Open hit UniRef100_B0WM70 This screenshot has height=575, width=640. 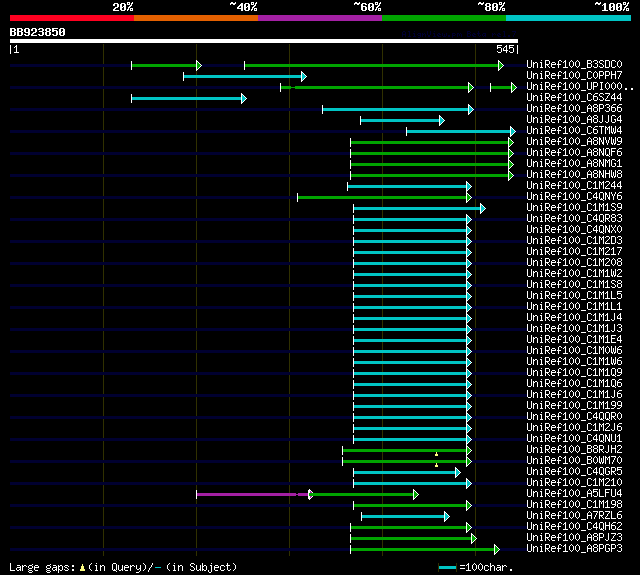tap(574, 461)
